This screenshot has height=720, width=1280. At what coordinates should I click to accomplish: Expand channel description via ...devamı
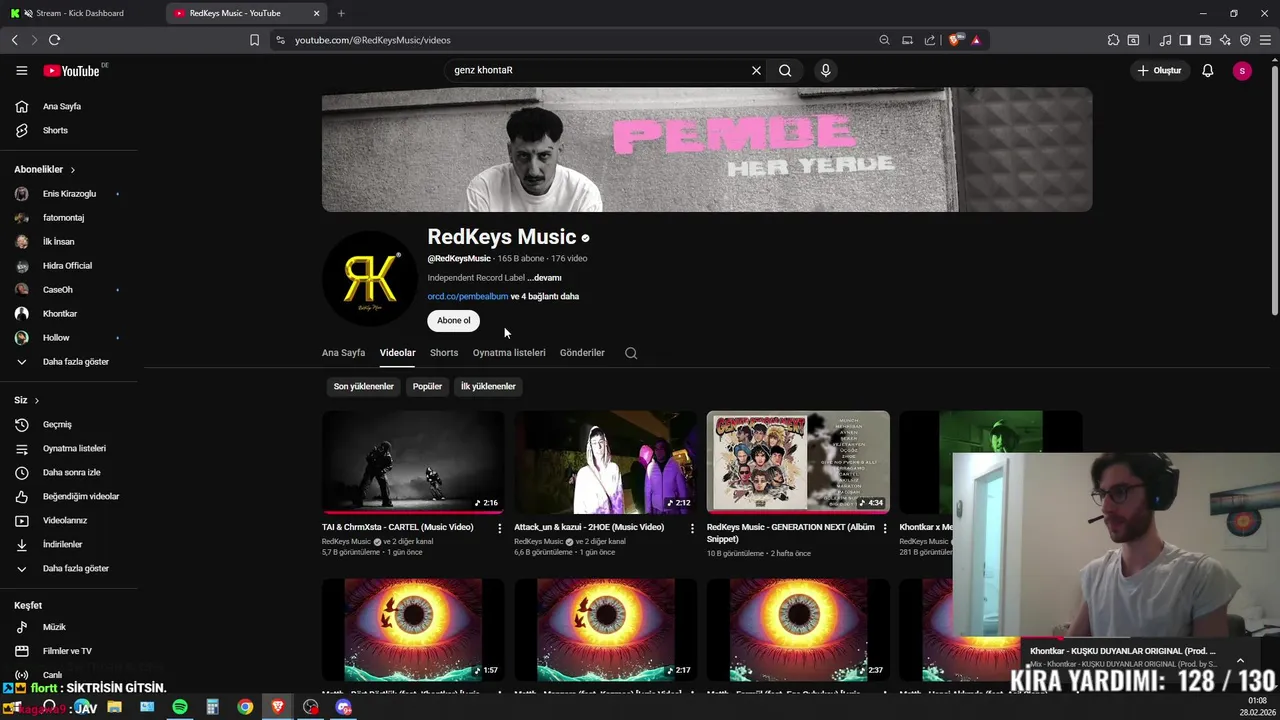click(x=544, y=278)
